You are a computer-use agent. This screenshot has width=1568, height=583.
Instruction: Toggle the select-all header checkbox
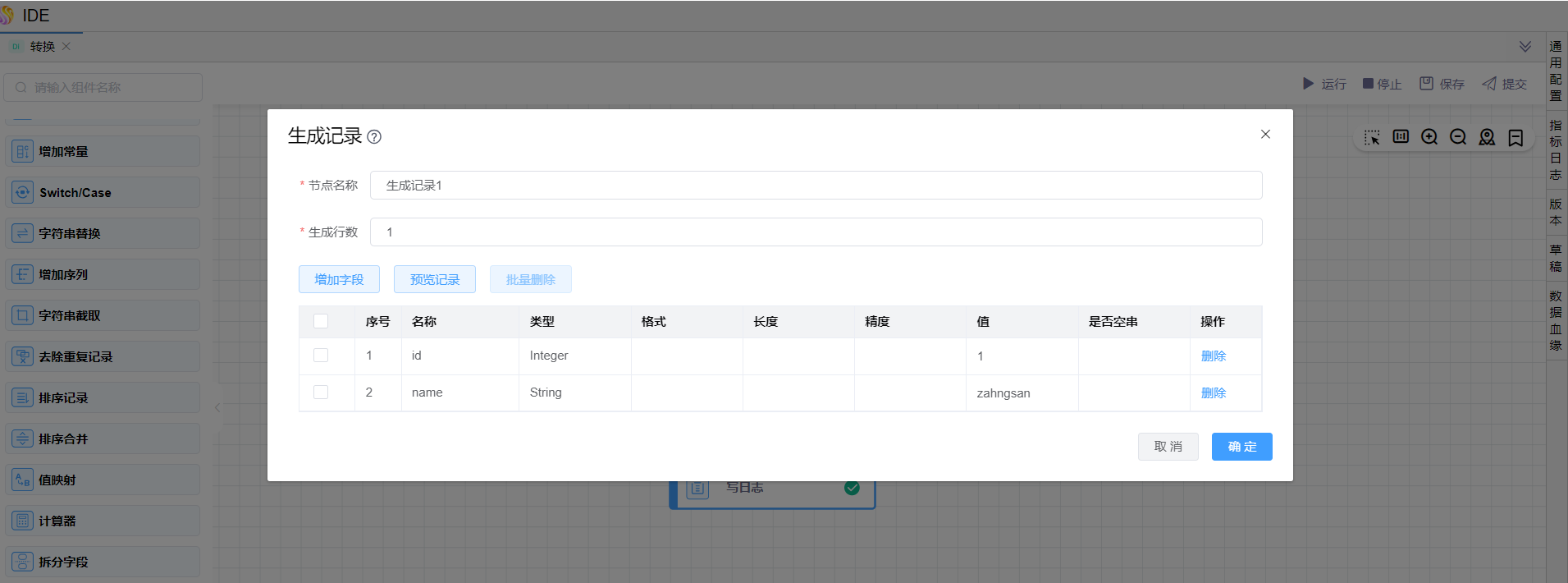(321, 321)
